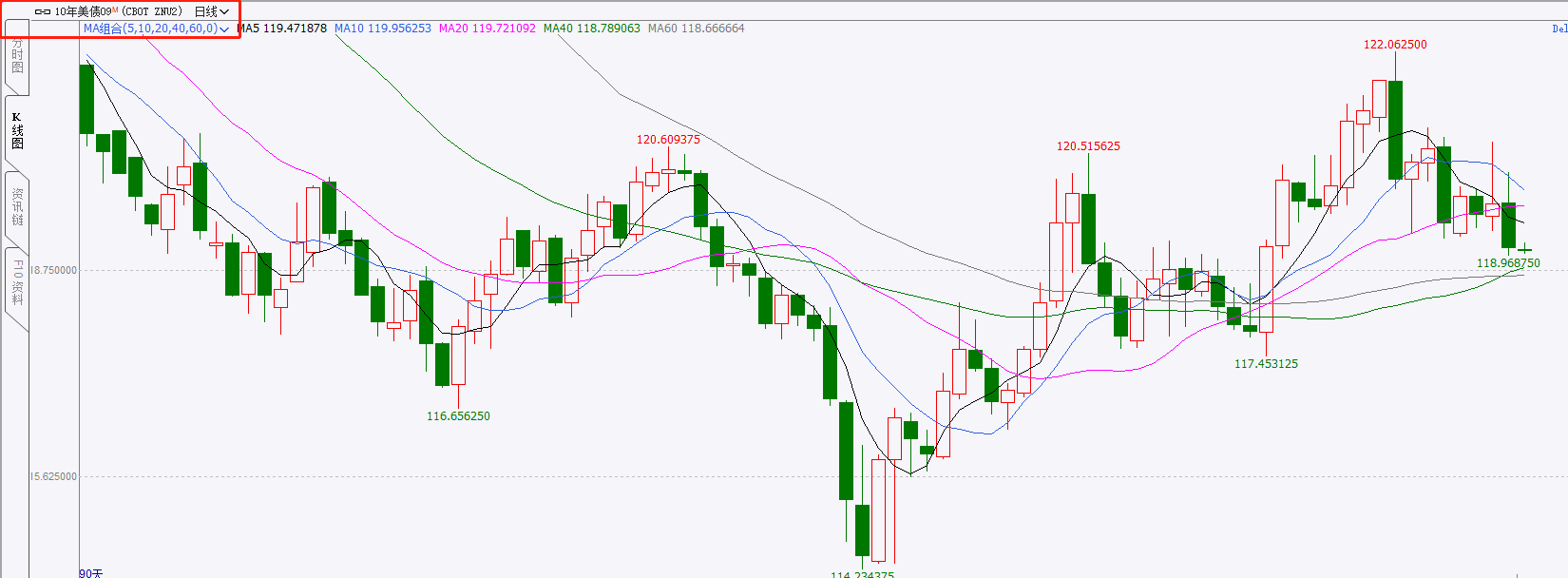Click the 117.453125 low price label

(x=1266, y=364)
